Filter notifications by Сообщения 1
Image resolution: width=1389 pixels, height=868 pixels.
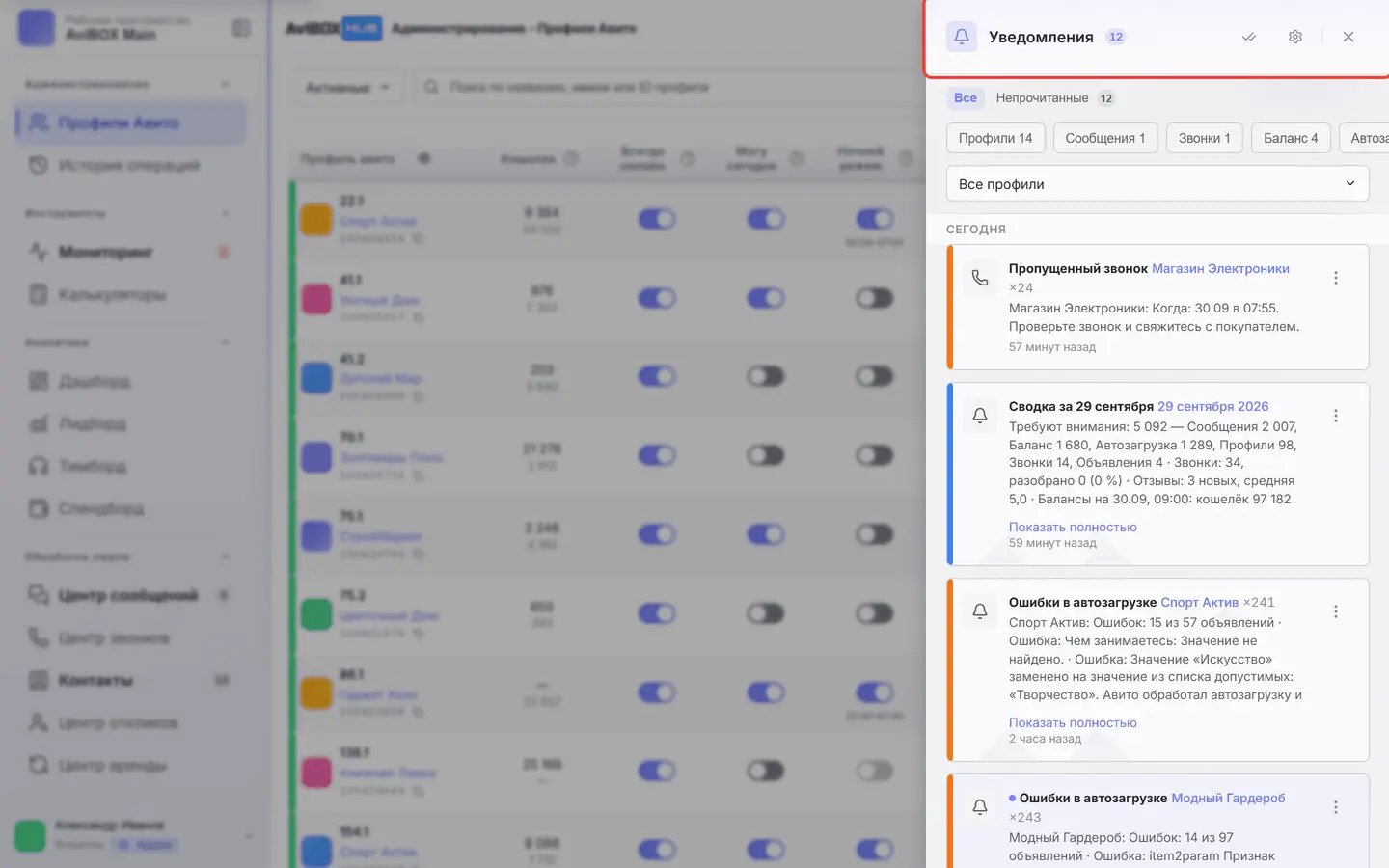pyautogui.click(x=1105, y=138)
